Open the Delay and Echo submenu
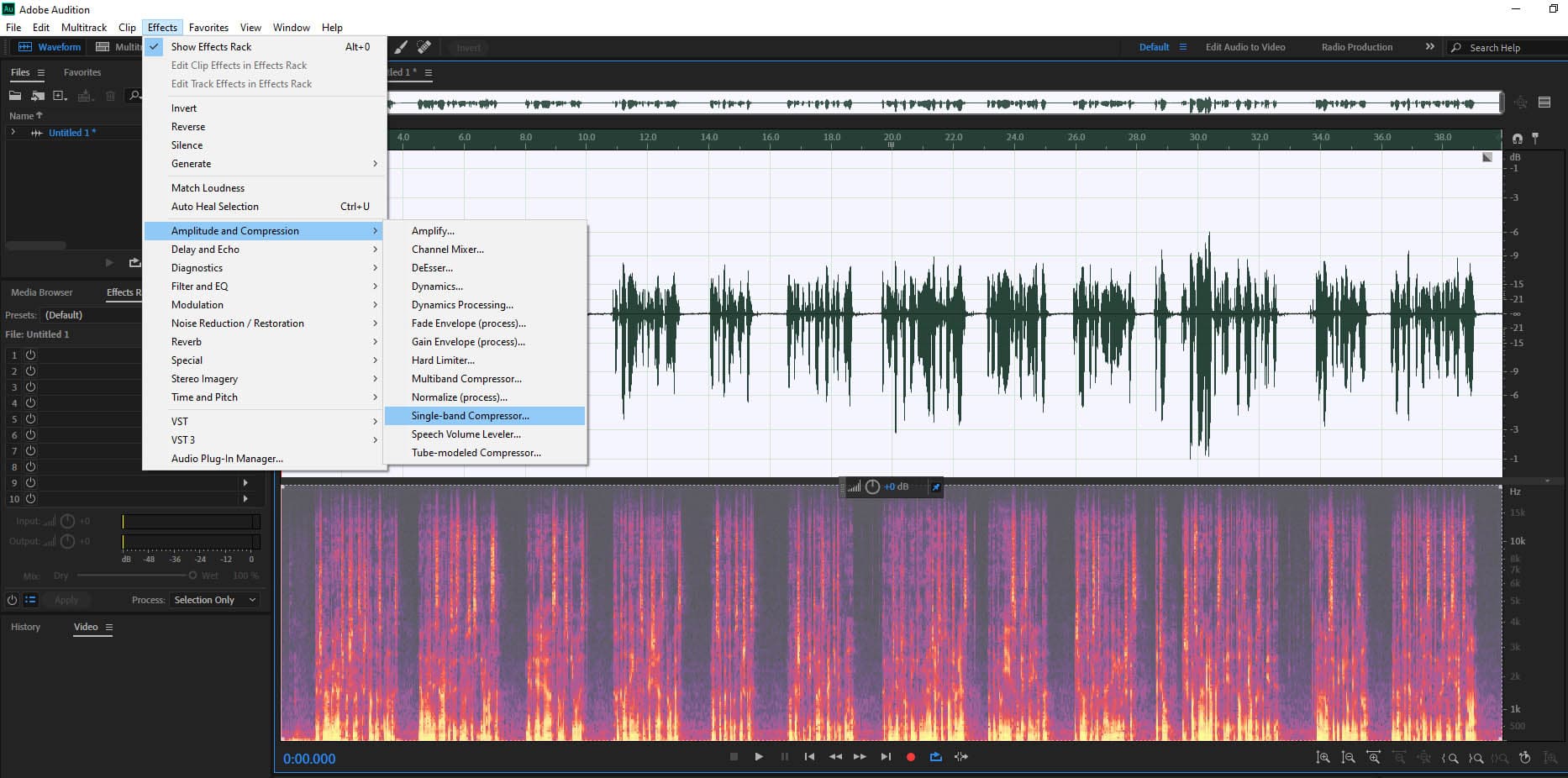 [205, 250]
